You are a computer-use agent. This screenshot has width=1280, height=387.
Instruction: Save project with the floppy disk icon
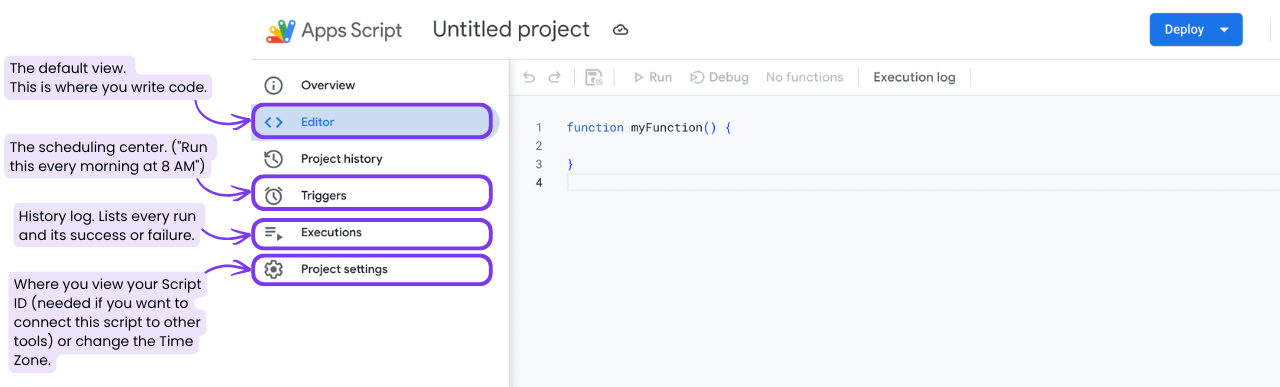pos(593,77)
